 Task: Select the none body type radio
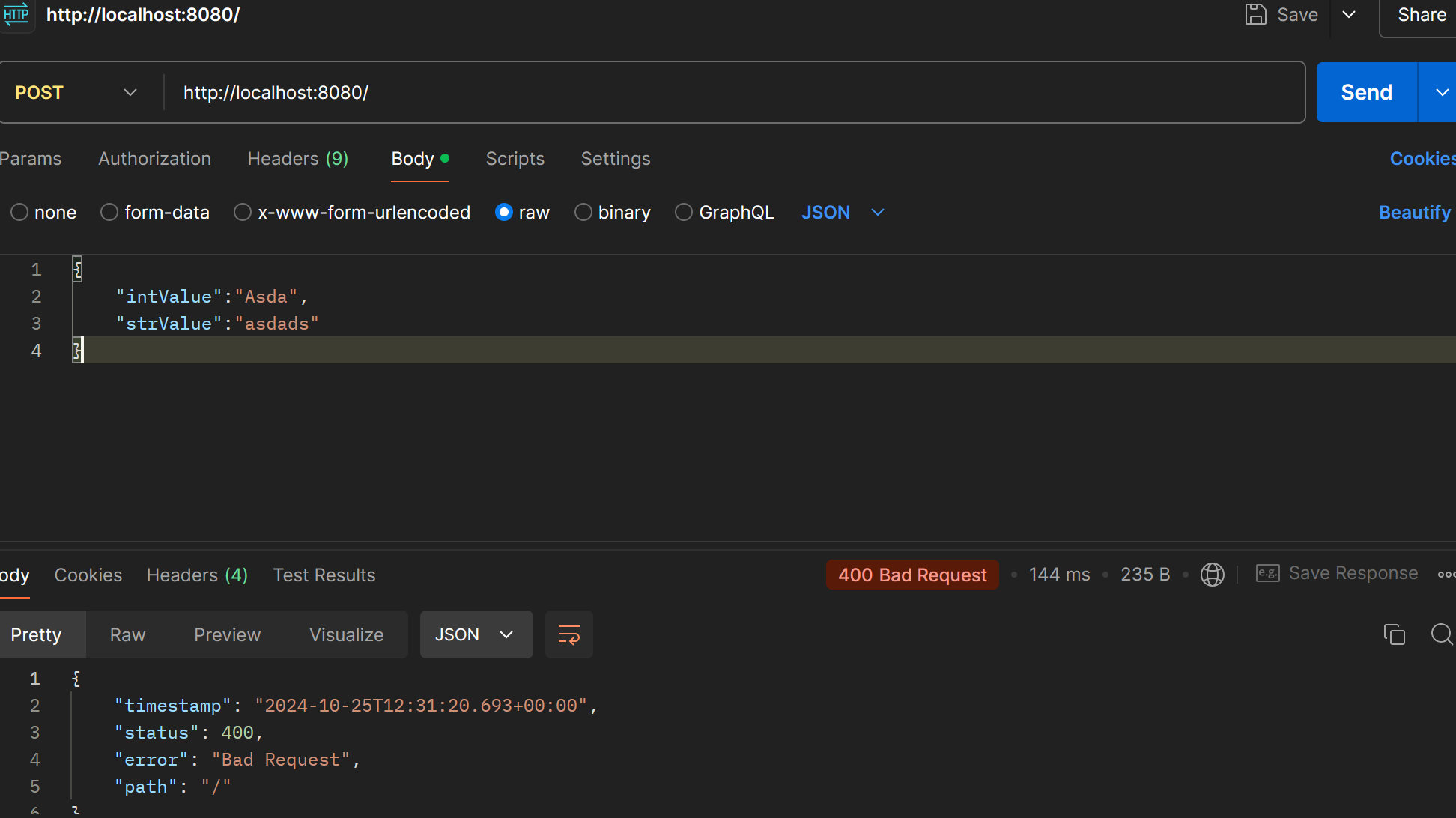(19, 213)
